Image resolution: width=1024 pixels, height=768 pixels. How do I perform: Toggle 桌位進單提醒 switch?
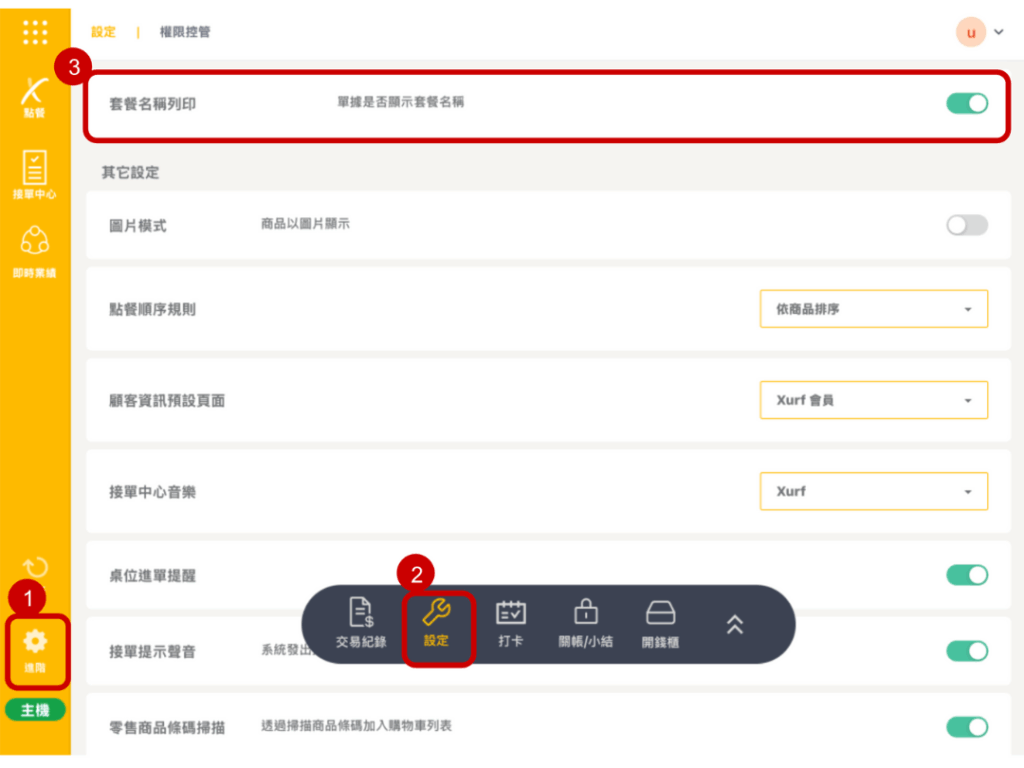click(x=966, y=575)
